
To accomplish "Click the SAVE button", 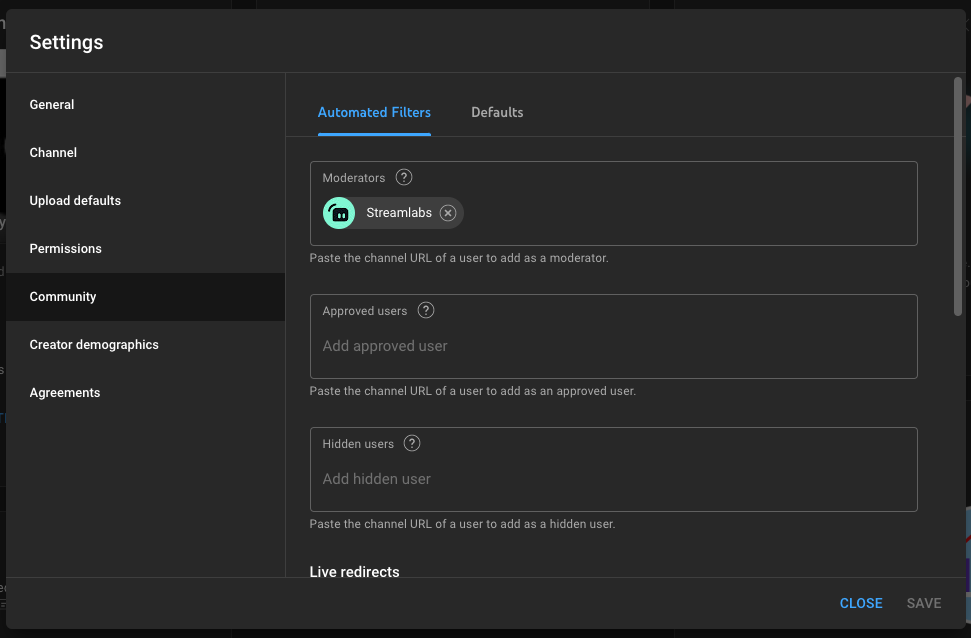I will point(923,603).
